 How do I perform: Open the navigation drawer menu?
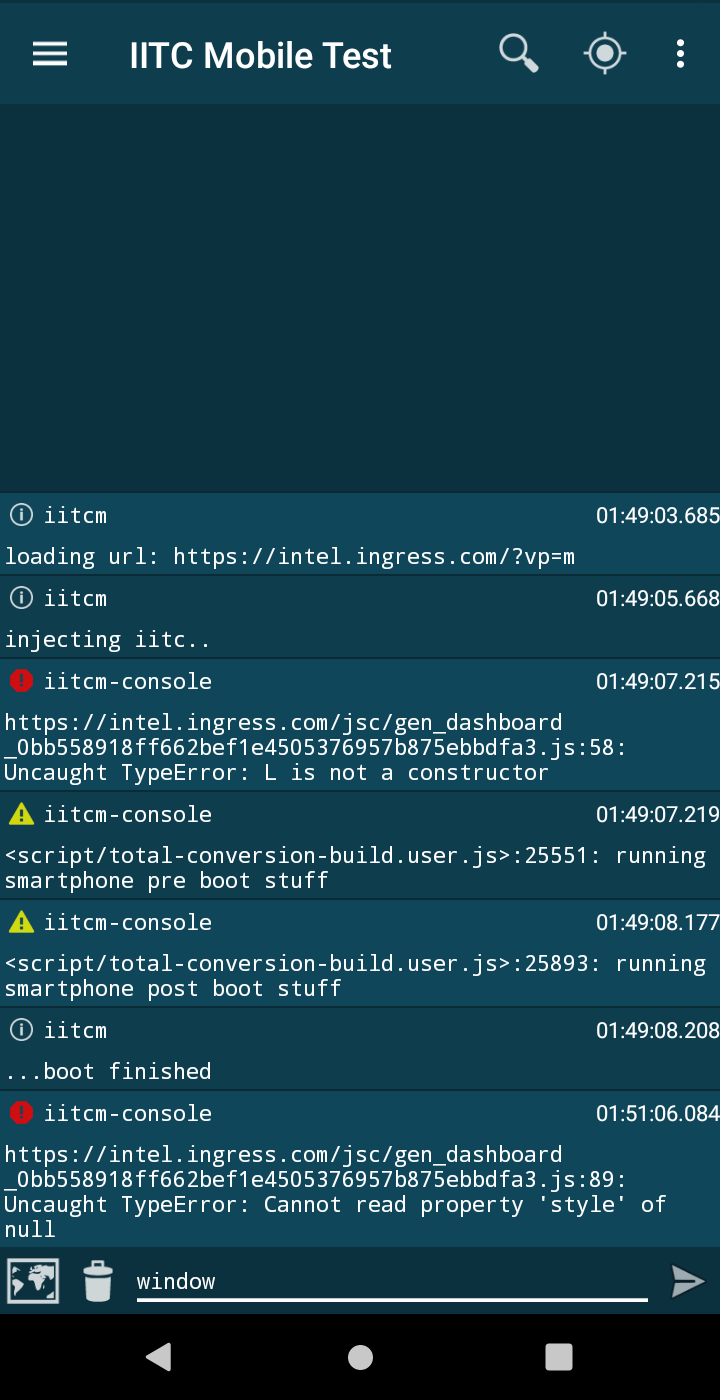pyautogui.click(x=49, y=54)
